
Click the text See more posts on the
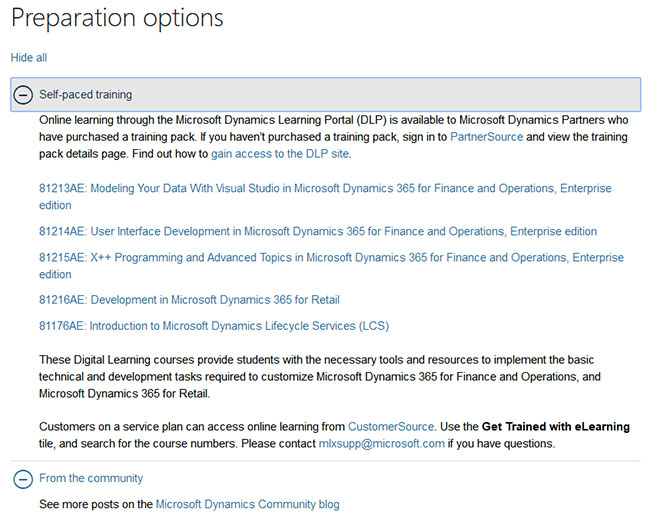96,504
